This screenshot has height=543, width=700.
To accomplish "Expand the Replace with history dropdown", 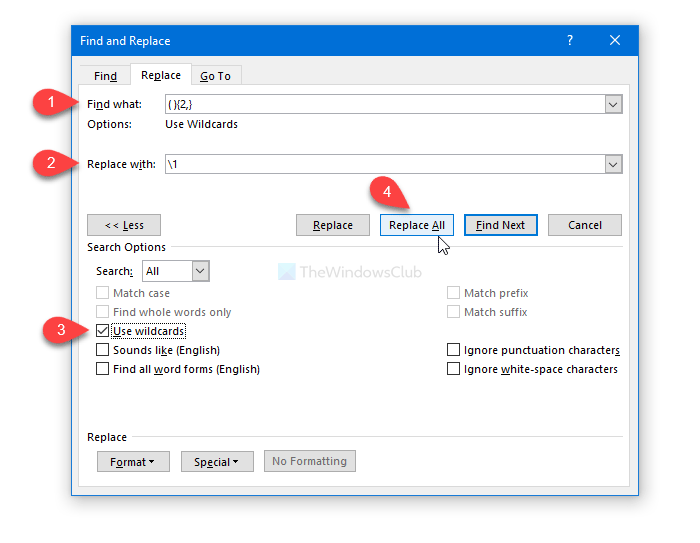I will 613,164.
